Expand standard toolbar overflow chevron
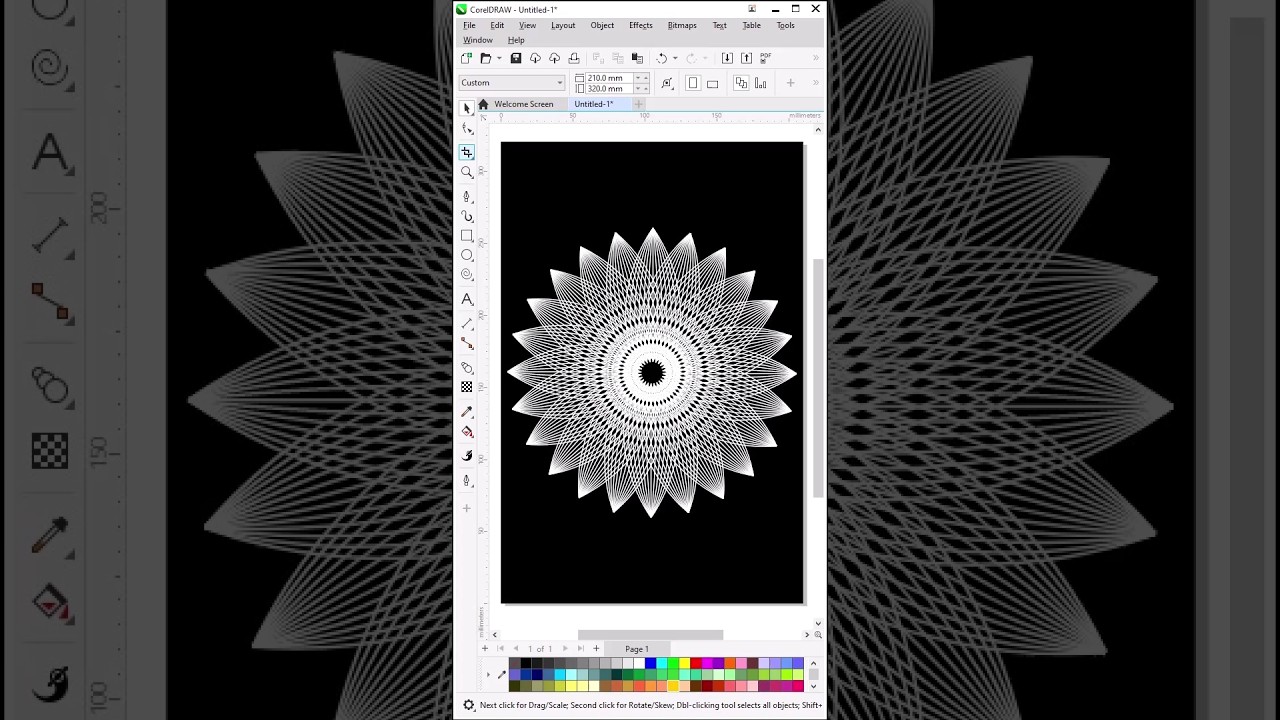The width and height of the screenshot is (1280, 720). (x=815, y=59)
